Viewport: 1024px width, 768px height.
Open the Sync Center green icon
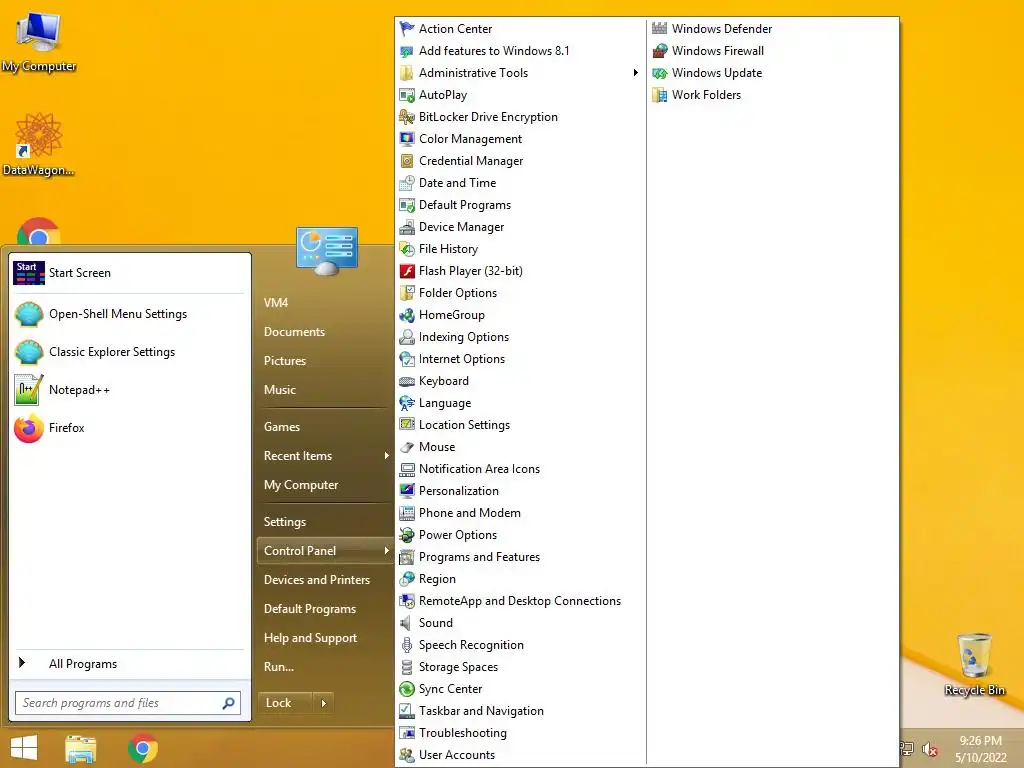pyautogui.click(x=407, y=689)
